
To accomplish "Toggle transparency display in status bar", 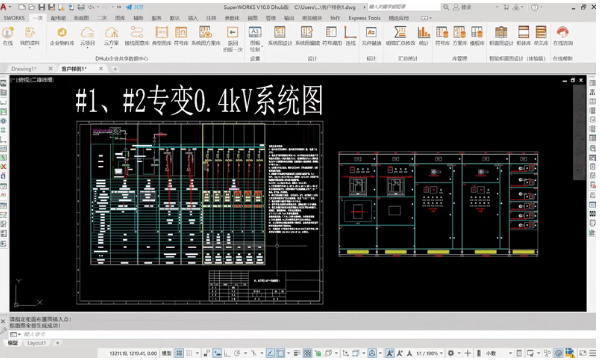I will pyautogui.click(x=307, y=353).
